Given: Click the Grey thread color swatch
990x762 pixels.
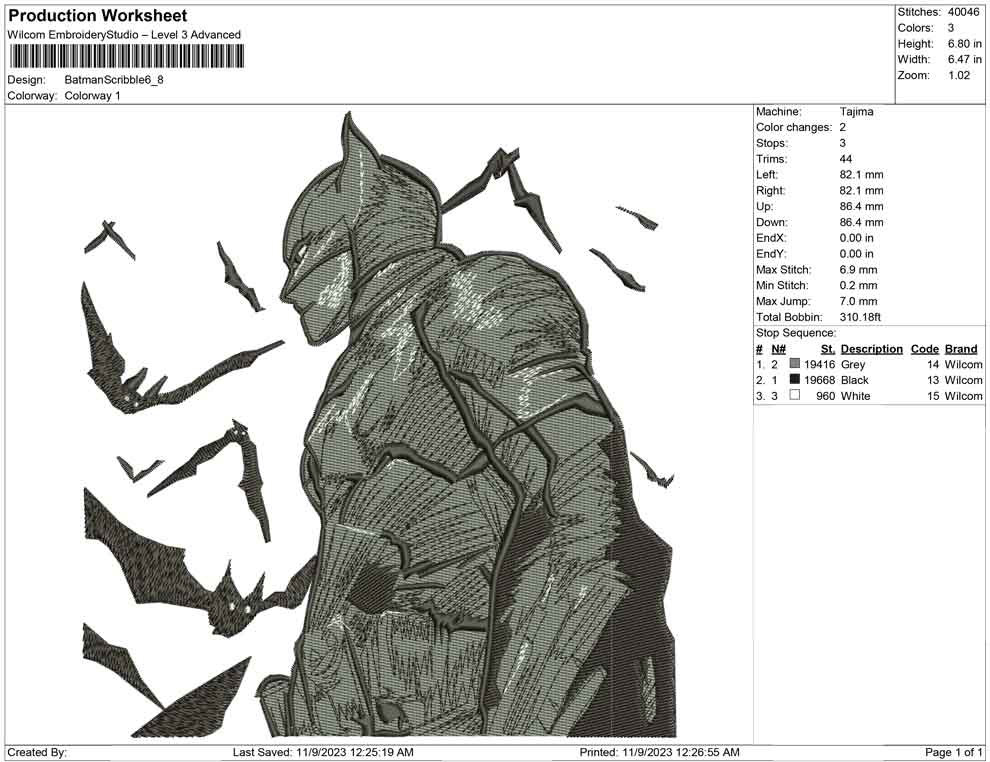Looking at the screenshot, I should coord(795,365).
